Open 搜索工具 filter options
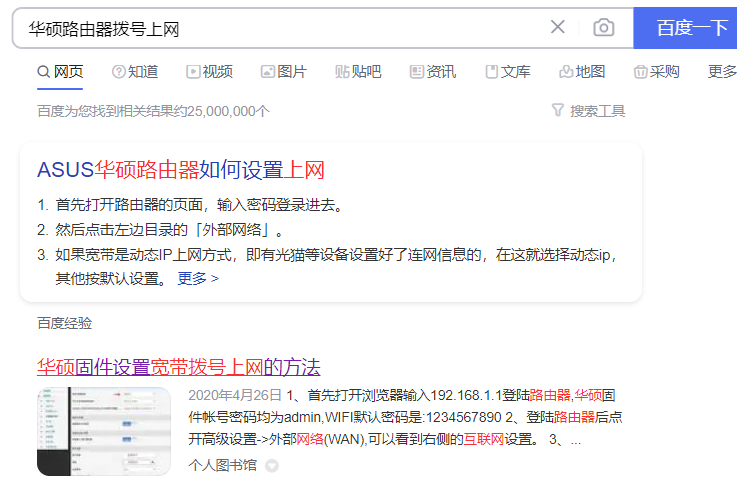The width and height of the screenshot is (737, 489). (588, 111)
